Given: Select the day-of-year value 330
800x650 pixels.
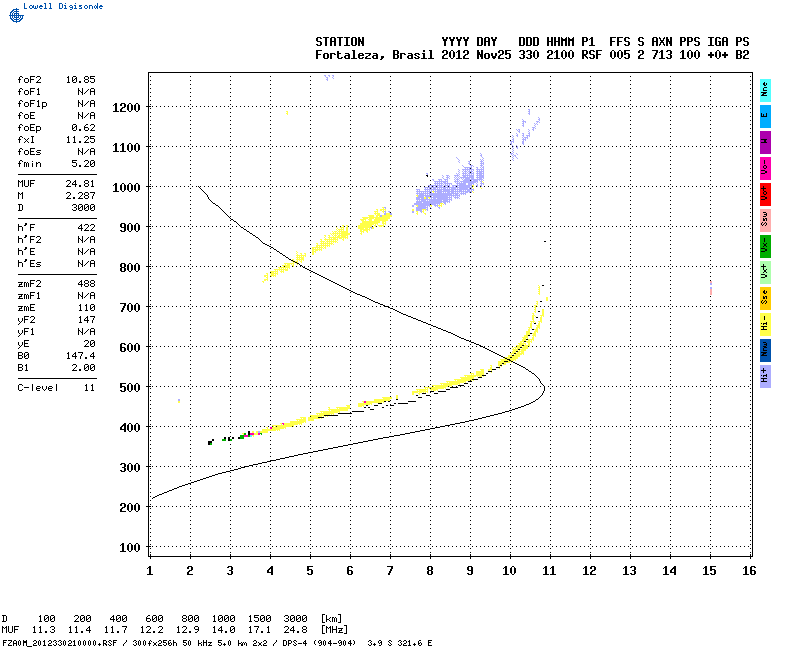Looking at the screenshot, I should pyautogui.click(x=529, y=55).
